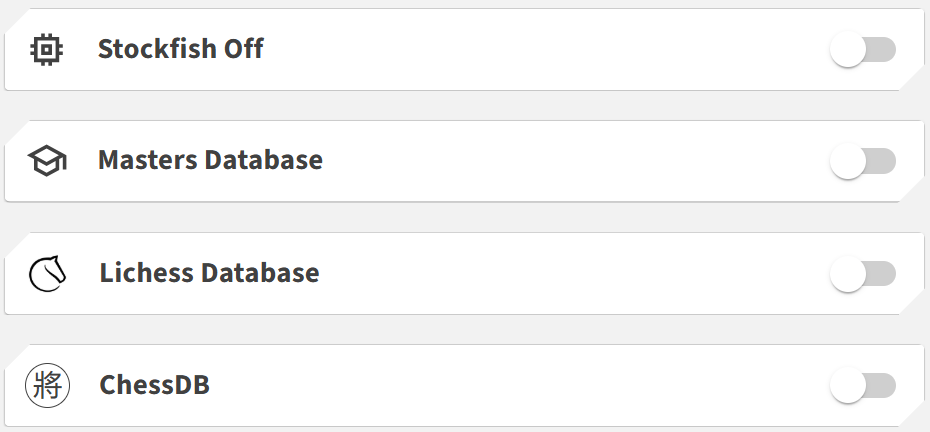Viewport: 930px width, 432px height.
Task: Enable the Stockfish engine toggle
Action: click(862, 49)
